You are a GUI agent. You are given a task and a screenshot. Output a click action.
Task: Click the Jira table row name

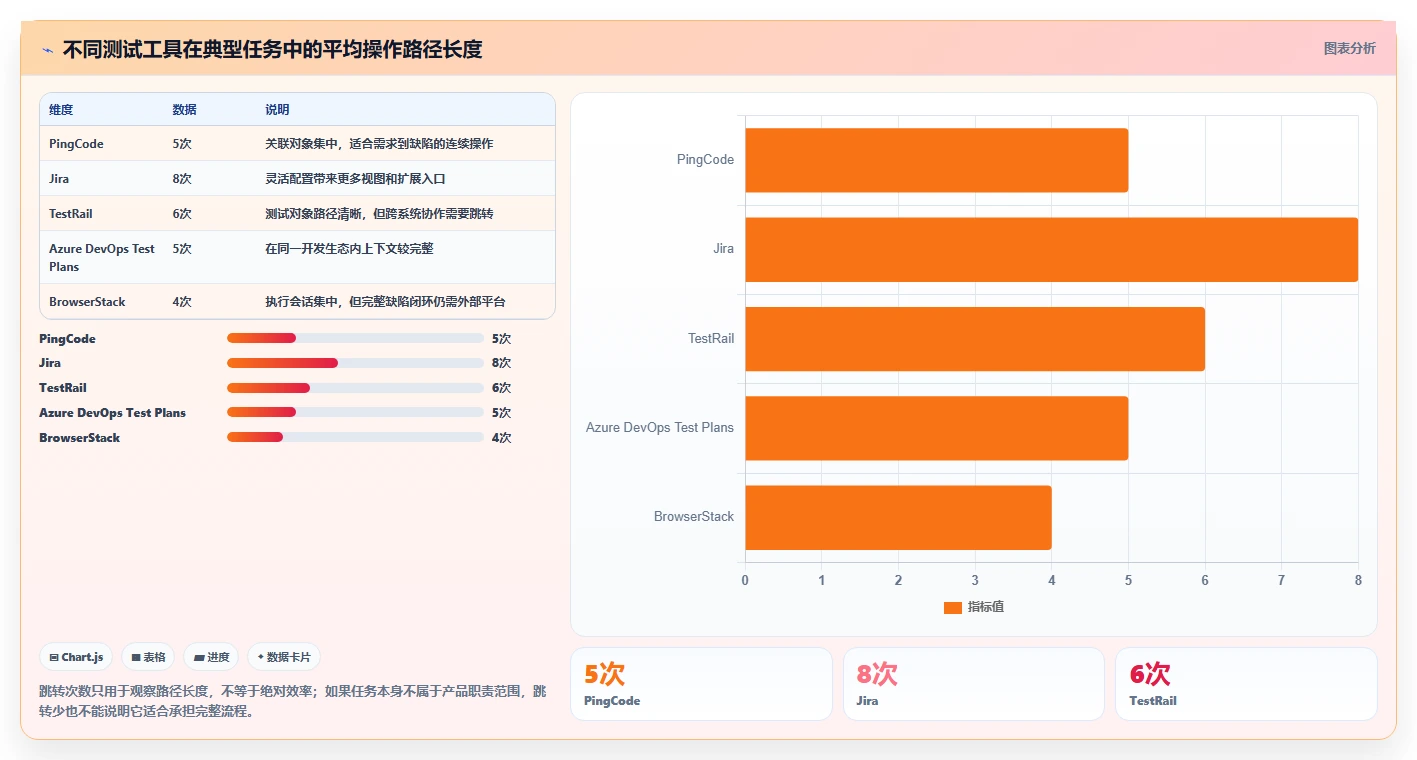point(59,179)
